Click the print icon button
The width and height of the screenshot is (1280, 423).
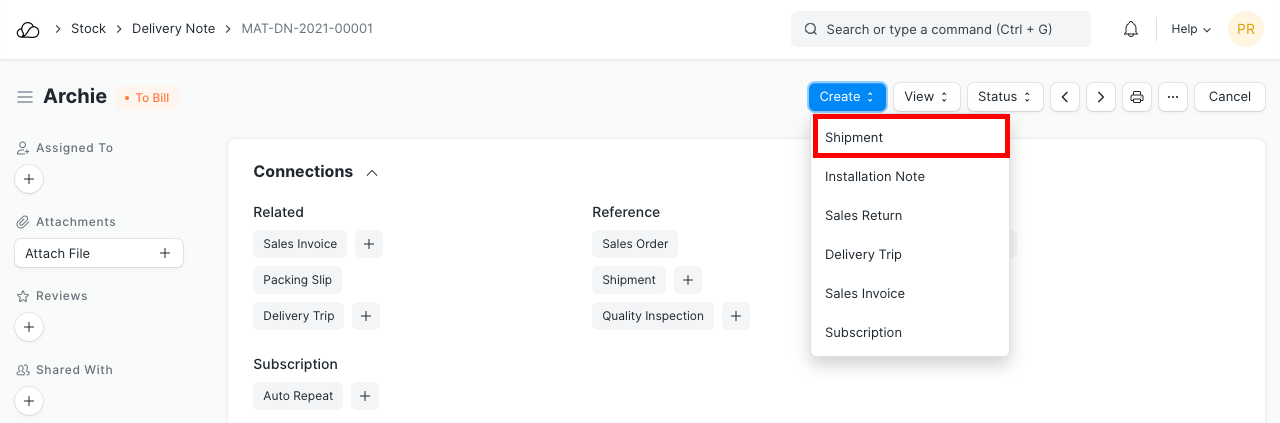click(1136, 97)
